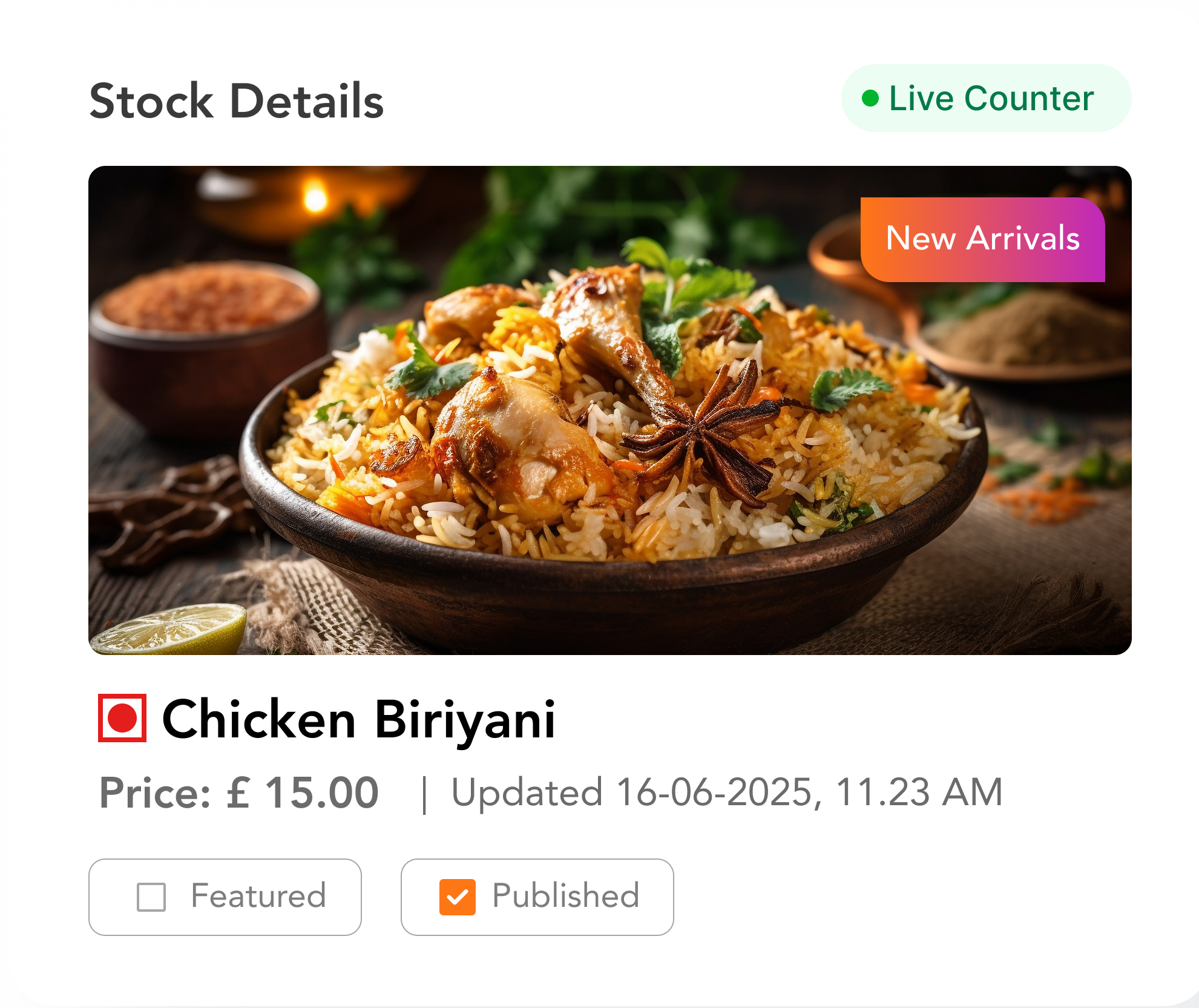Click the divider between price and timestamp
The height and width of the screenshot is (1008, 1199).
click(x=424, y=794)
